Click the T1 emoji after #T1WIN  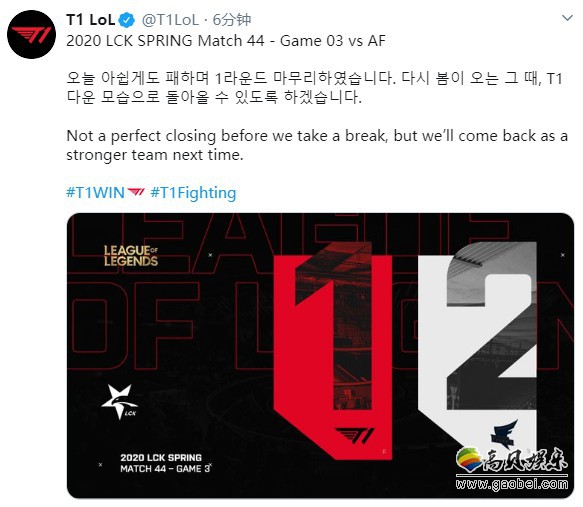point(136,192)
